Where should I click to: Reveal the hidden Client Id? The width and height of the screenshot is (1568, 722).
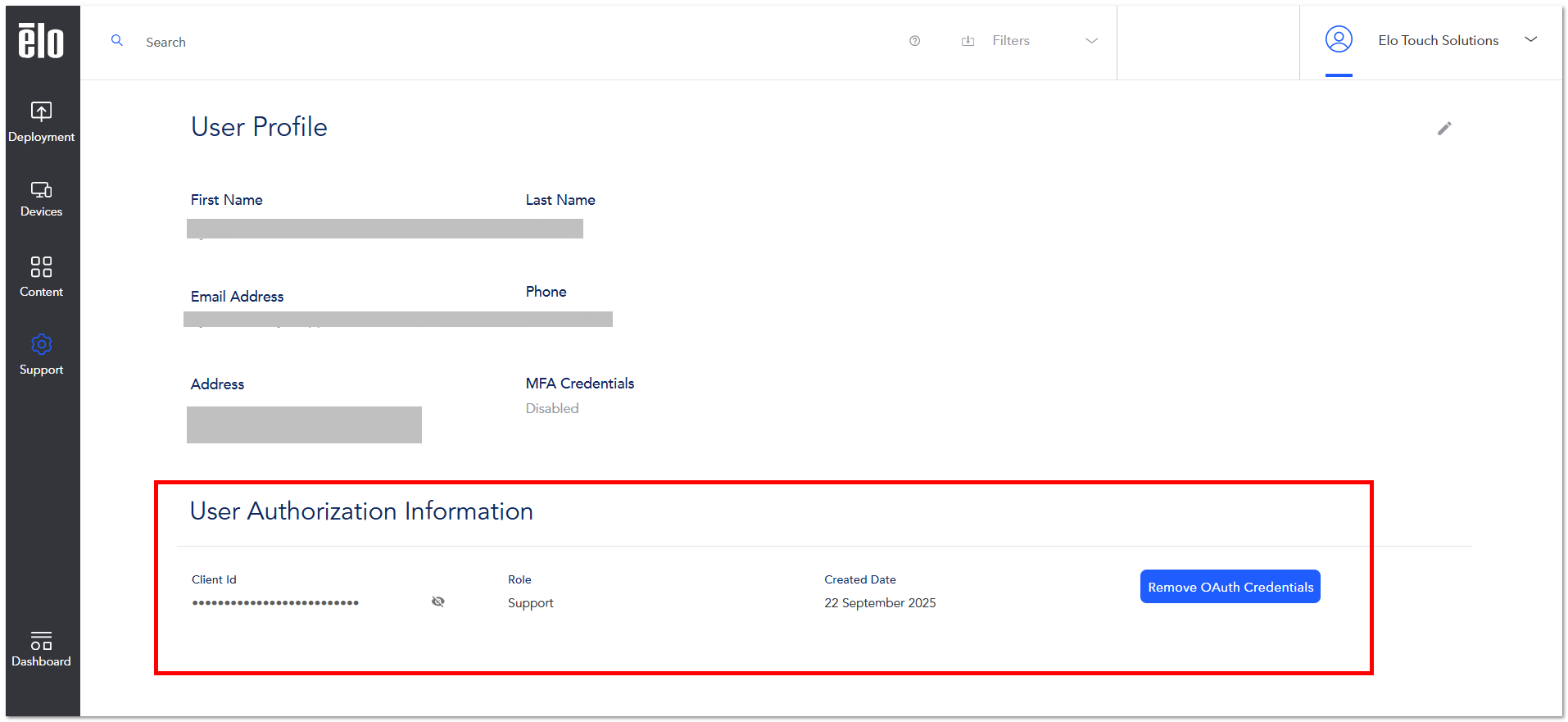pyautogui.click(x=438, y=602)
